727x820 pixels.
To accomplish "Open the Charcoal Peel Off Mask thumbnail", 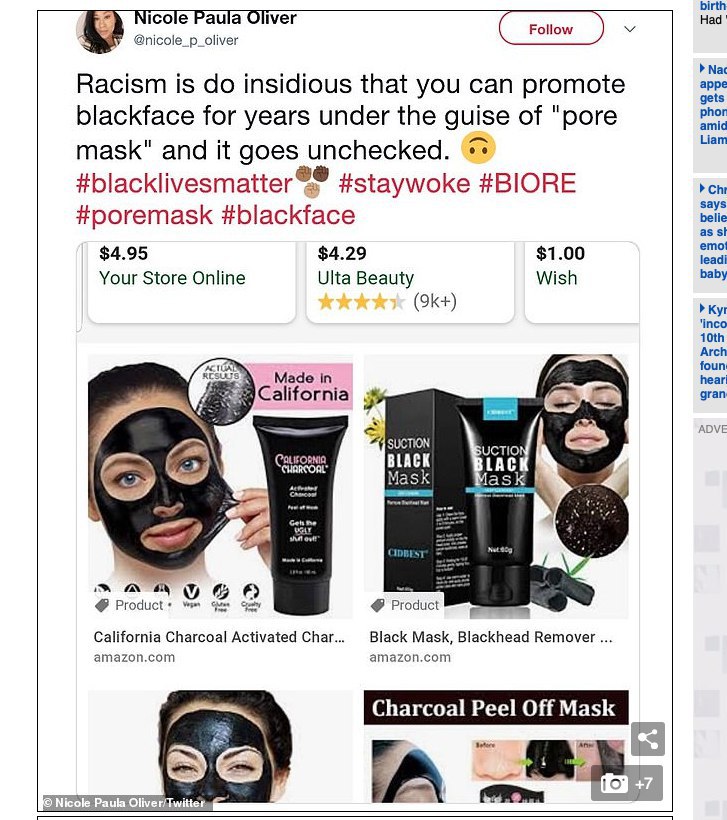I will pyautogui.click(x=496, y=746).
